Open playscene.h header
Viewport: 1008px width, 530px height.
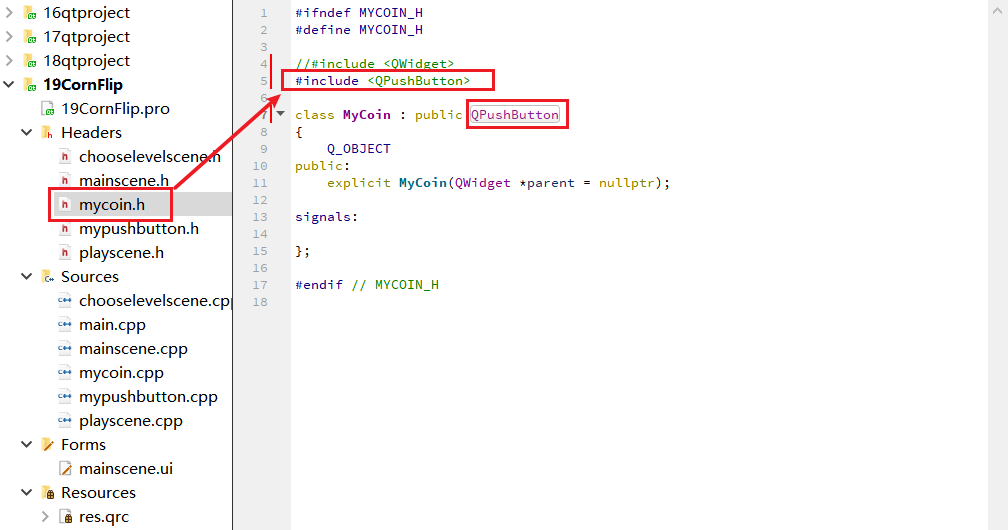coord(122,253)
